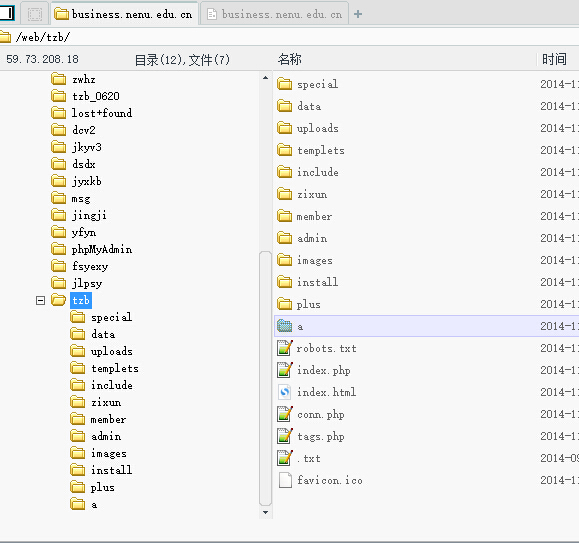Click the .txt file icon

click(285, 458)
